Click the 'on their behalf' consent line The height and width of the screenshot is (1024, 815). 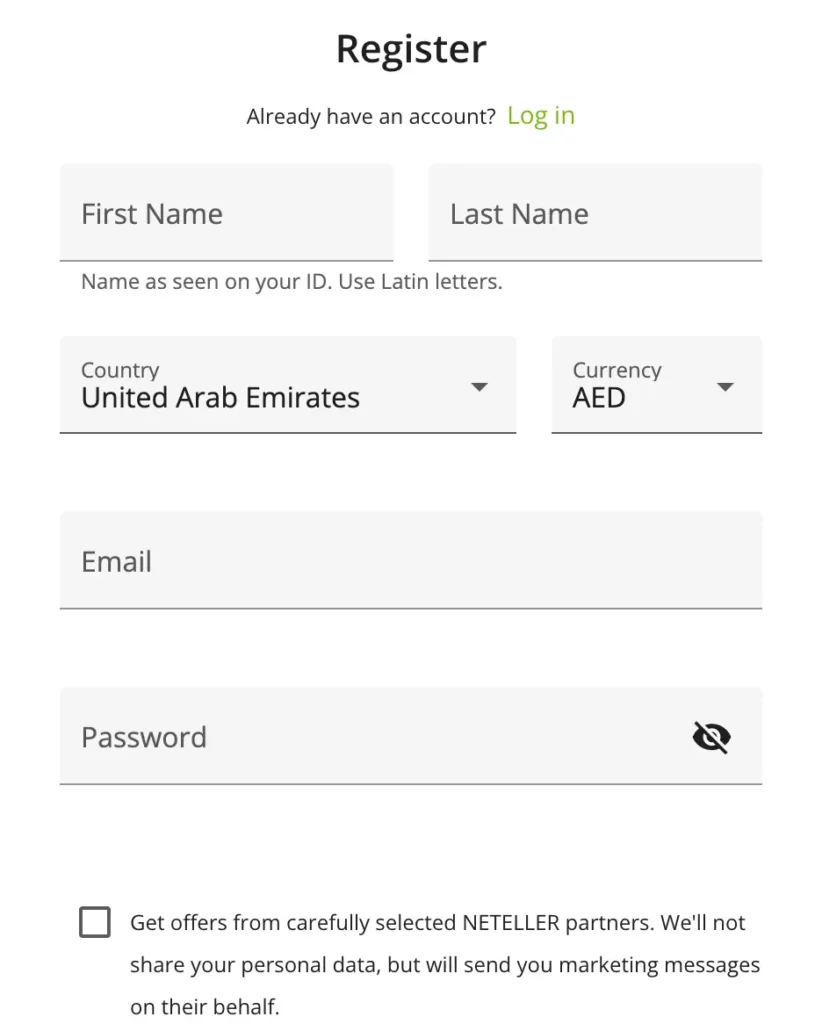205,1006
